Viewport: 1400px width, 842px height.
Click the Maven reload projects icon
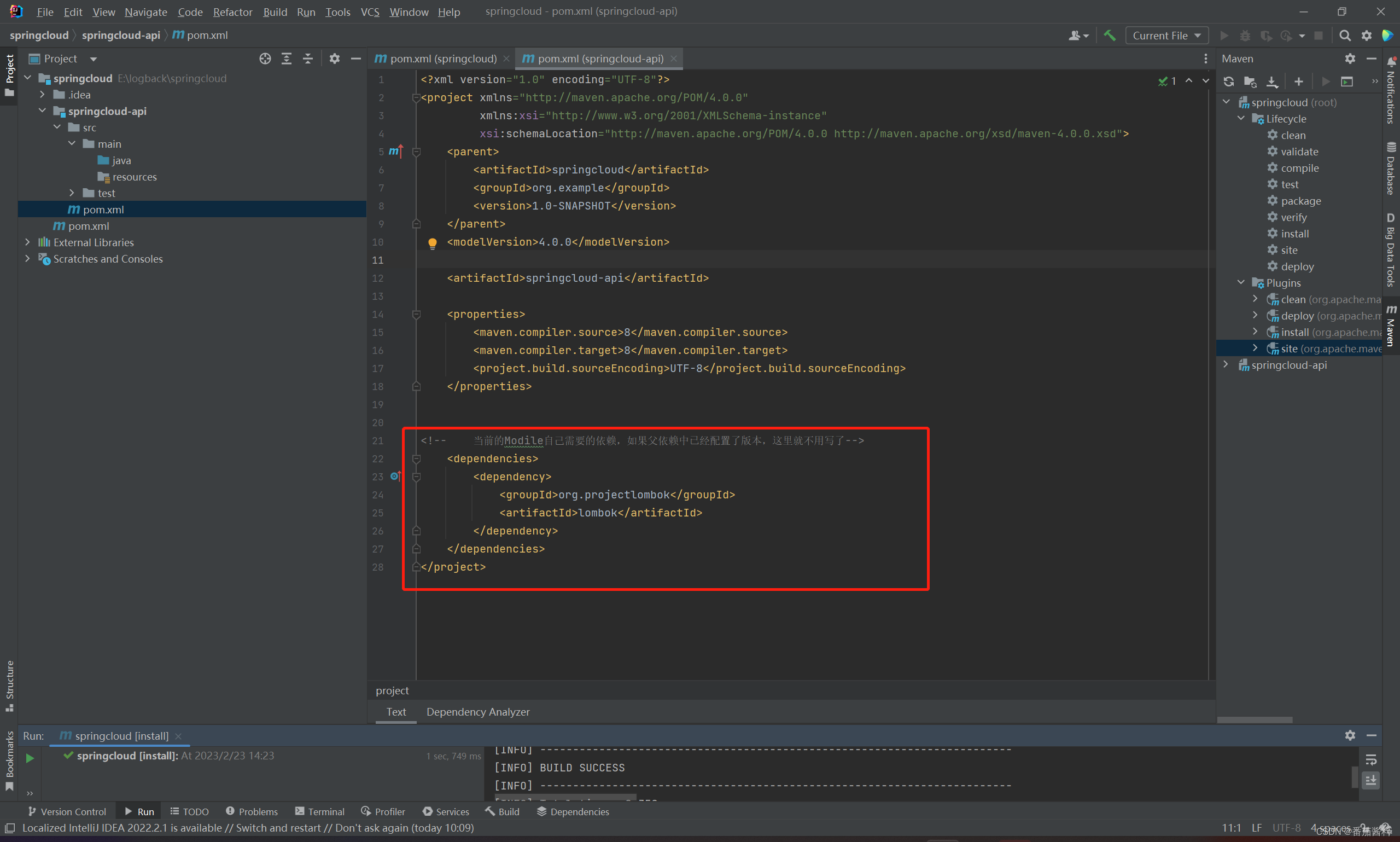pos(1228,82)
